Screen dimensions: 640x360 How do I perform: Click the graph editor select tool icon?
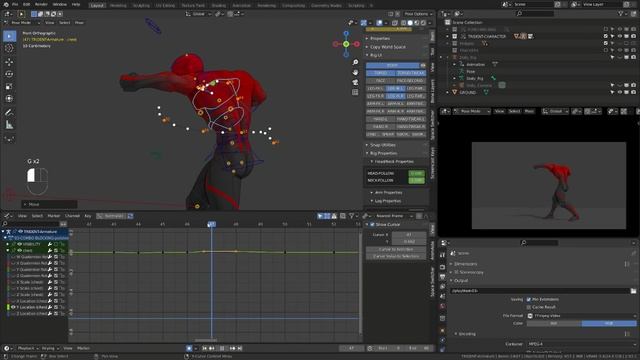pos(320,216)
